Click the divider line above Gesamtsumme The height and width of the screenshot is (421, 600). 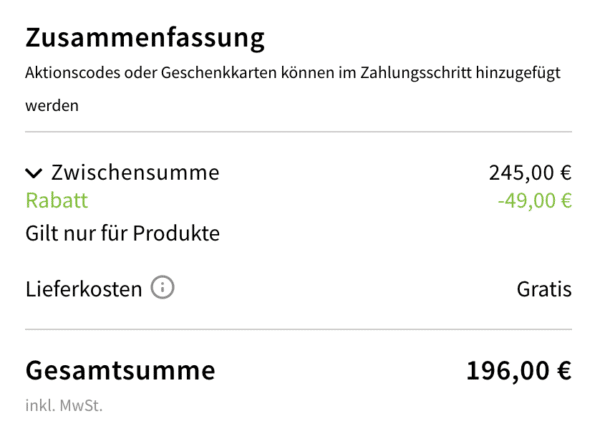coord(298,329)
